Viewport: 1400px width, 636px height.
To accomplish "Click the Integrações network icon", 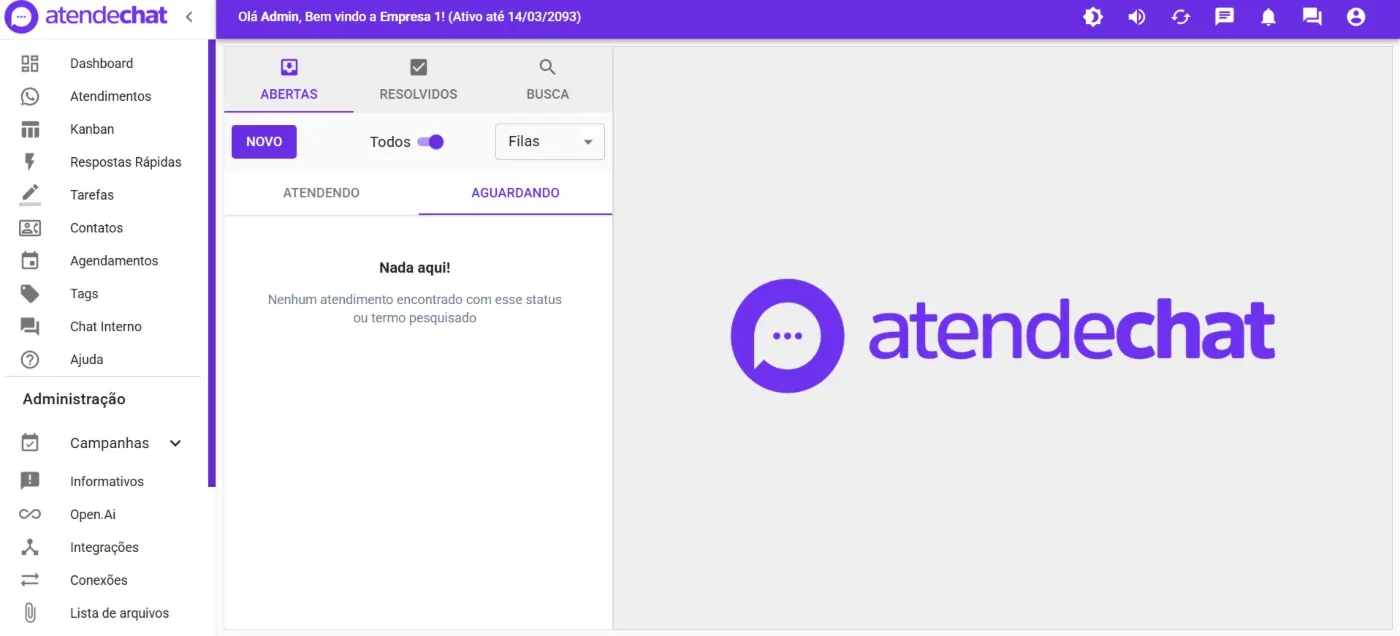I will (x=30, y=547).
